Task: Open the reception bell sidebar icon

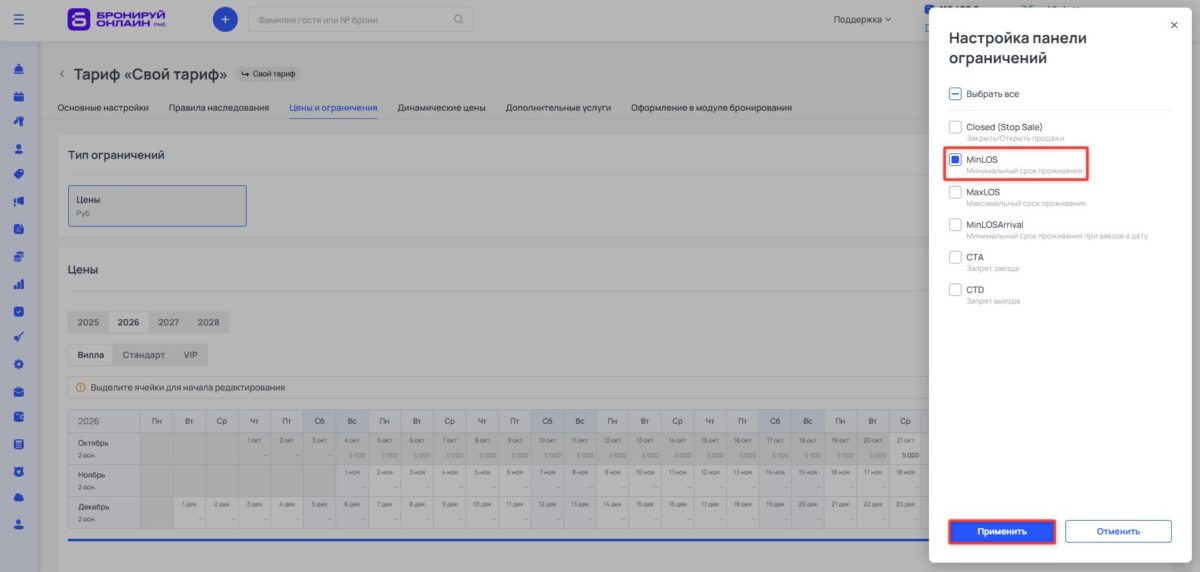Action: (x=19, y=70)
